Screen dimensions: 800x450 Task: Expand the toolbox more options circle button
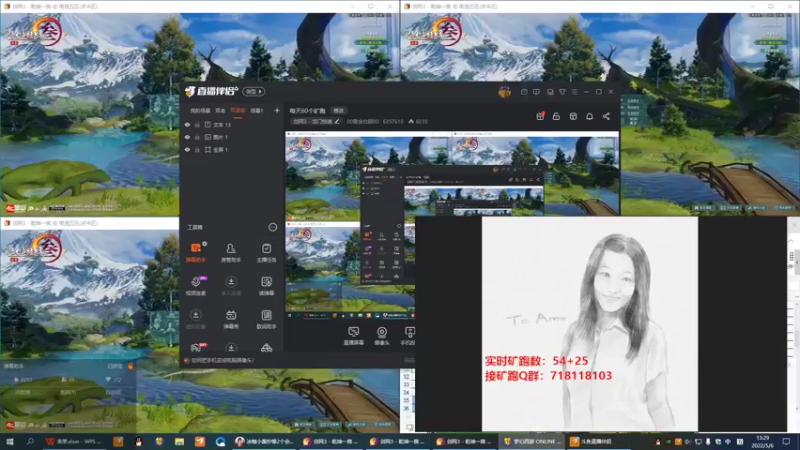click(x=272, y=227)
